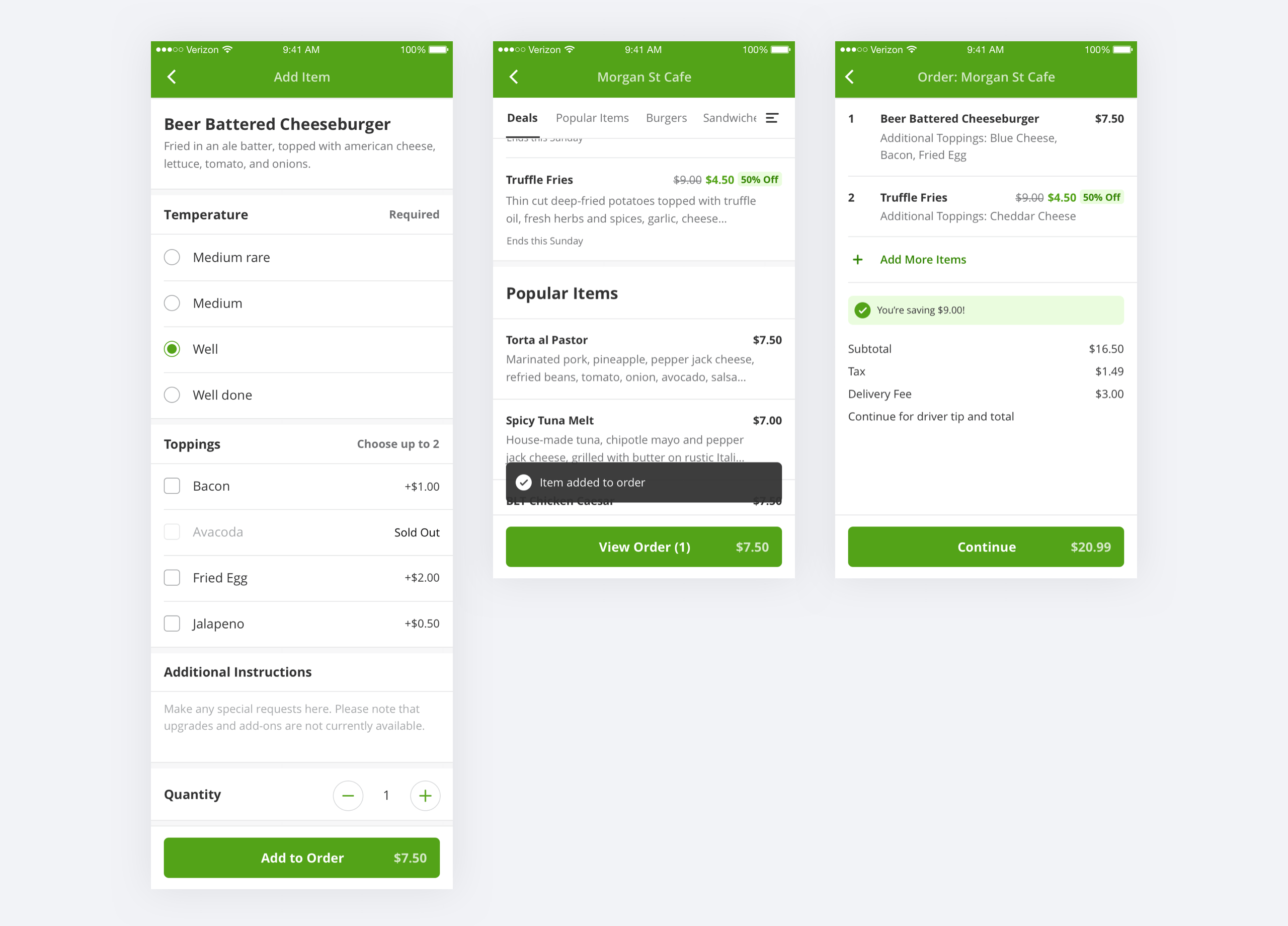Open the Burgers tab
The image size is (1288, 926).
pyautogui.click(x=666, y=118)
